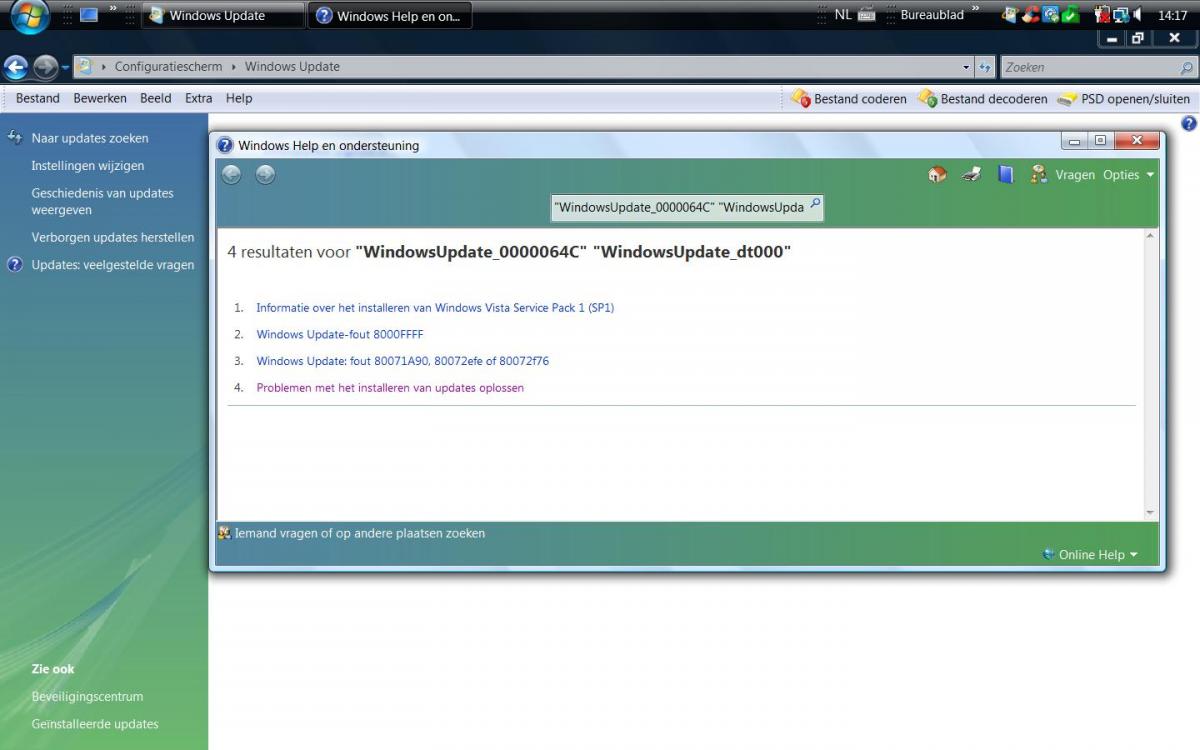1200x750 pixels.
Task: Open result about Windows Vista Service Pack 1
Action: (x=435, y=308)
